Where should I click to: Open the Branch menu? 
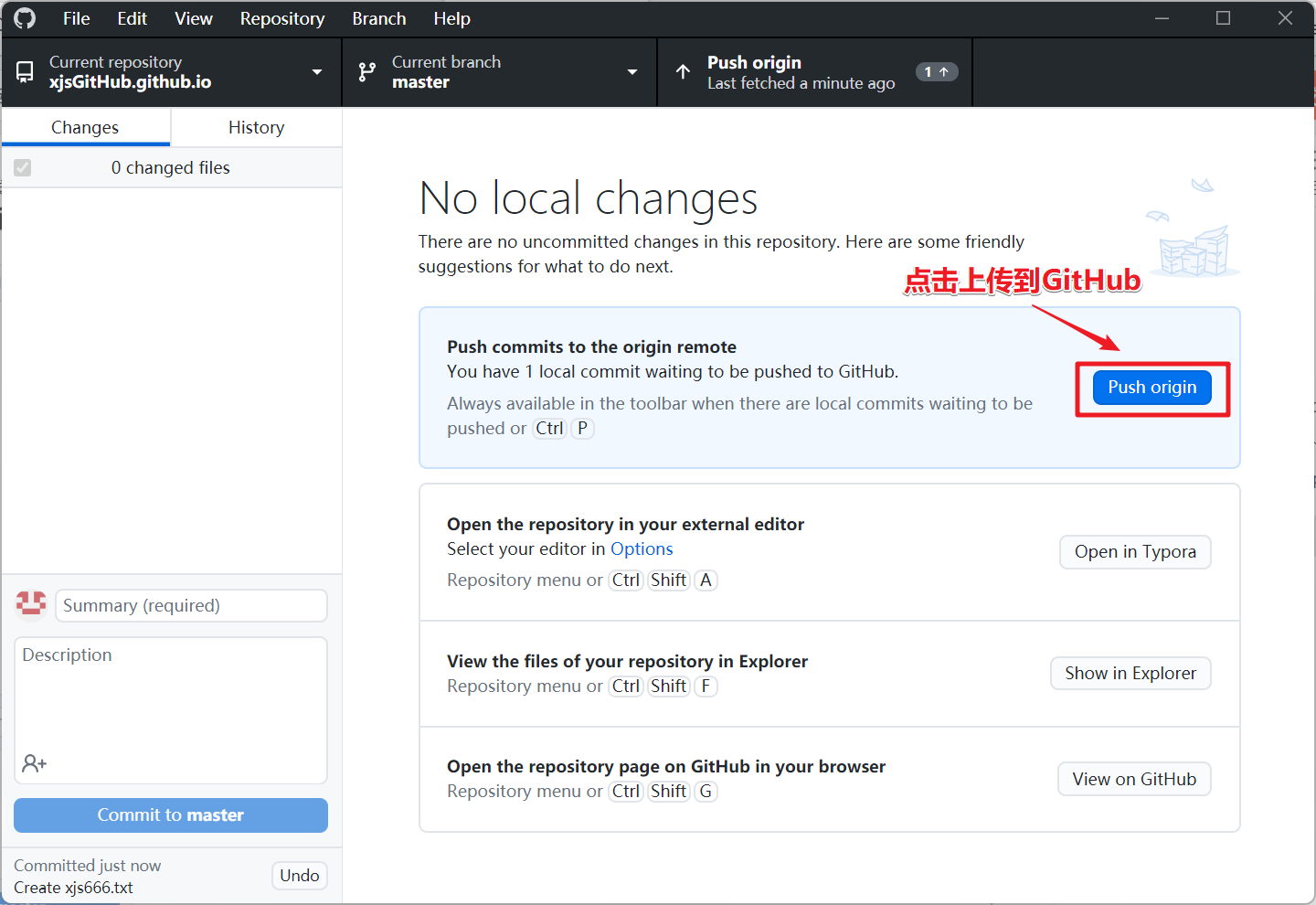click(x=379, y=18)
